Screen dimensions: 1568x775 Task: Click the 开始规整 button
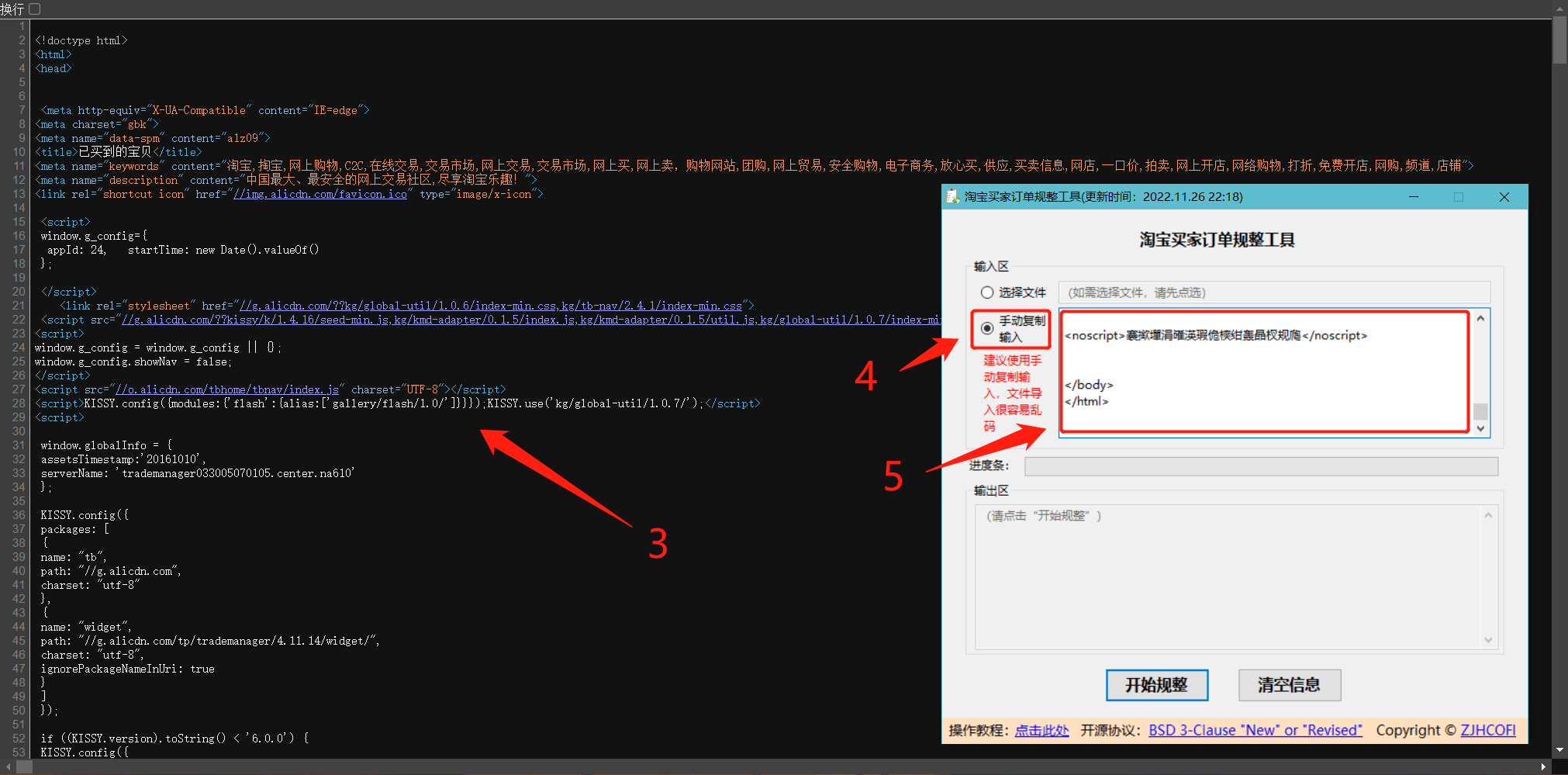pos(1156,685)
